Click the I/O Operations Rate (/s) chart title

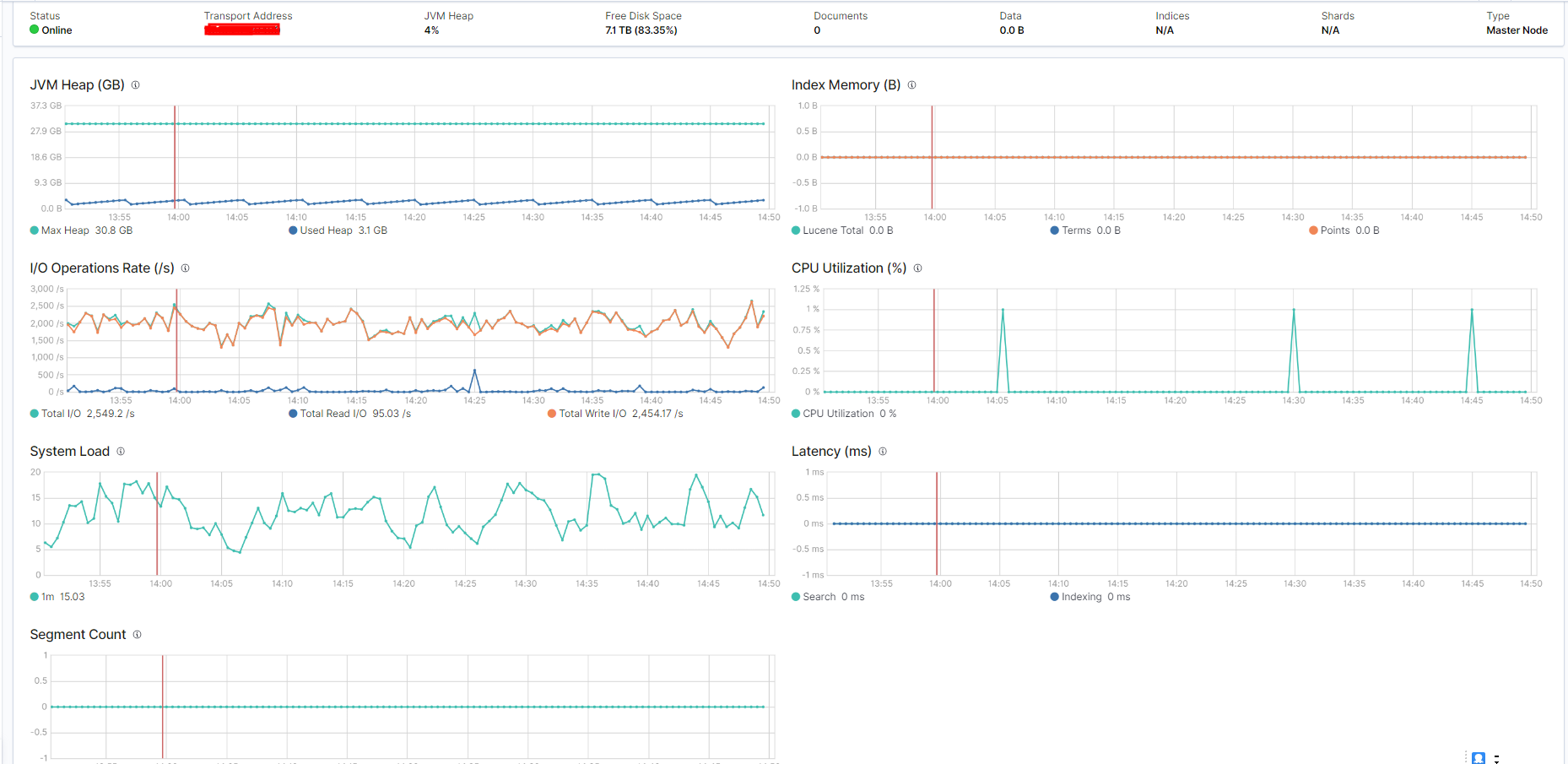pos(102,268)
